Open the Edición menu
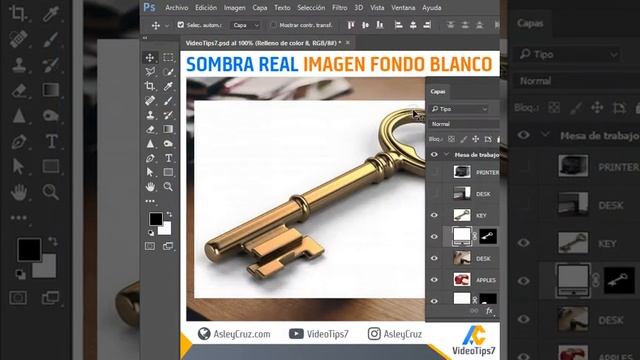 206,8
